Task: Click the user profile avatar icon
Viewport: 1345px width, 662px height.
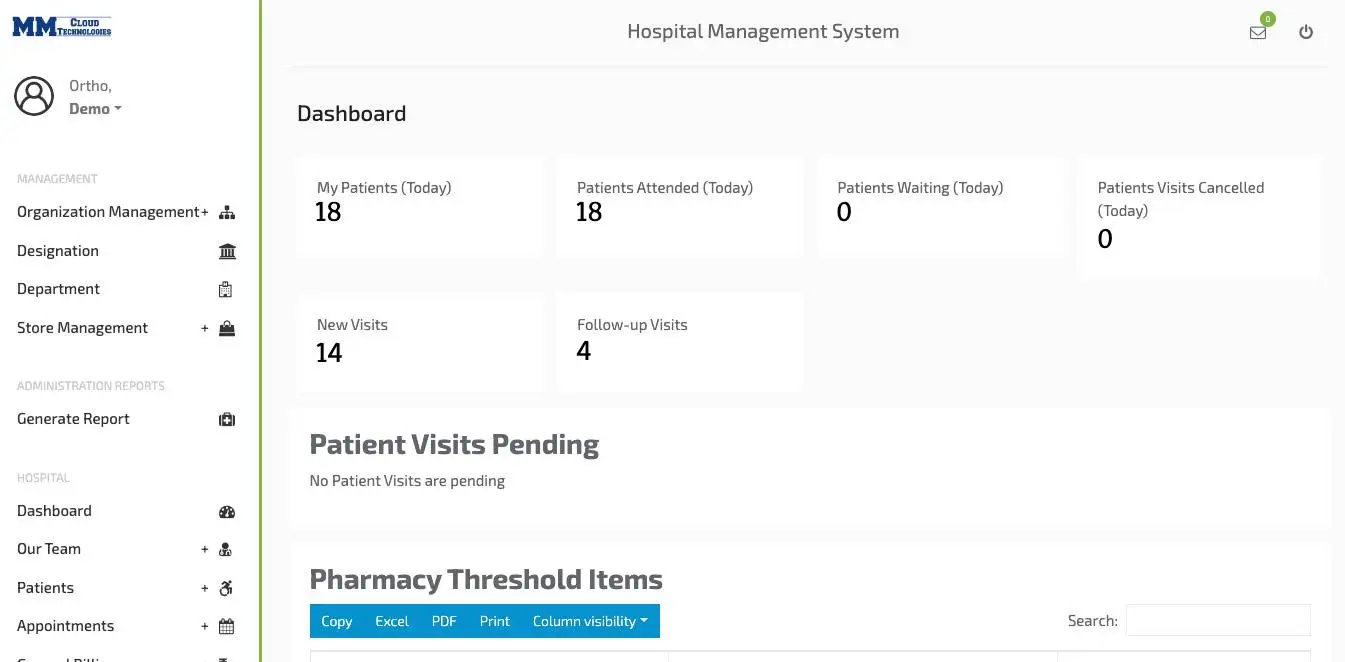Action: click(34, 96)
